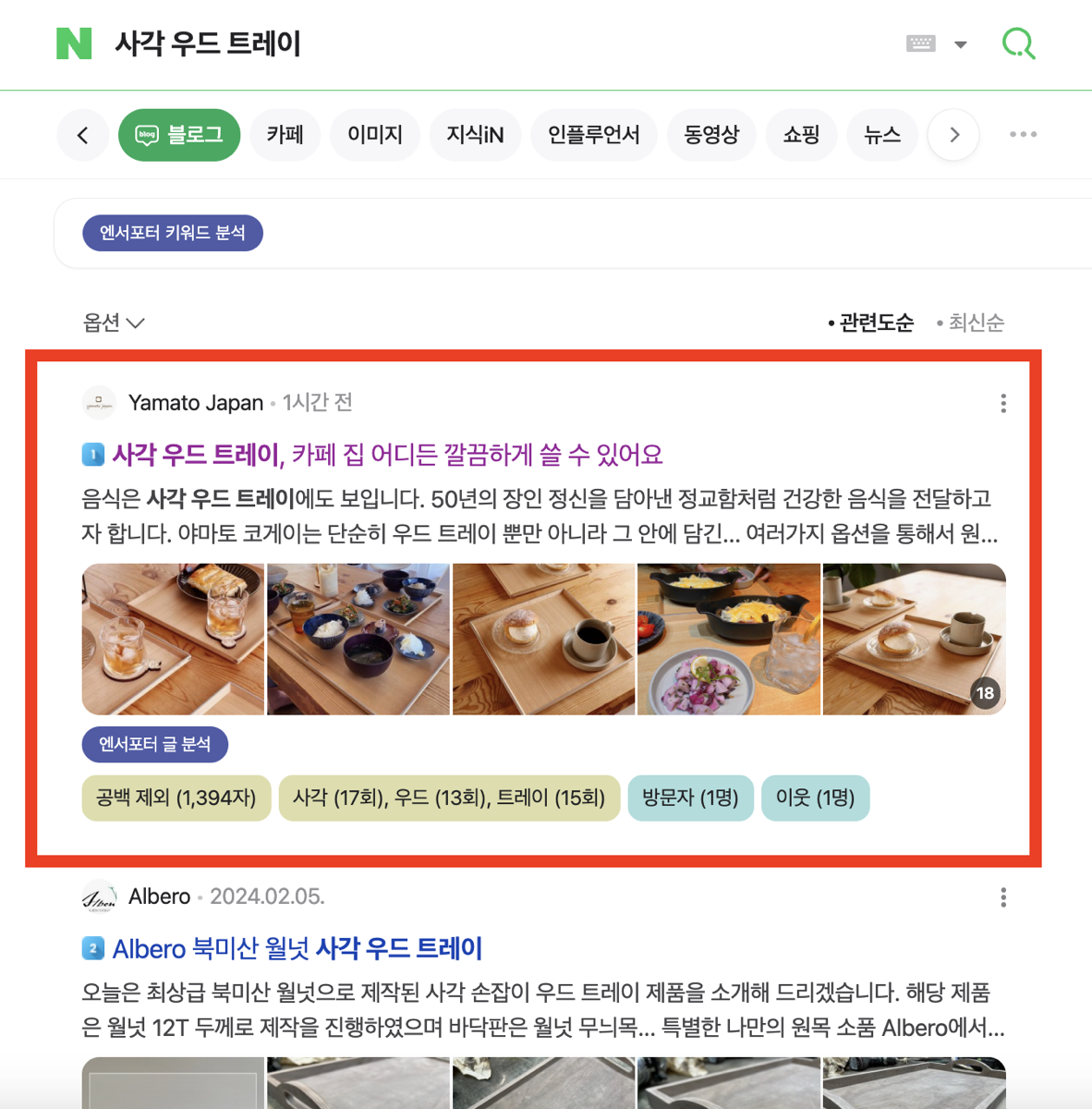Open the 사각 우드 트레이 blog post title
The height and width of the screenshot is (1109, 1092).
pyautogui.click(x=387, y=455)
